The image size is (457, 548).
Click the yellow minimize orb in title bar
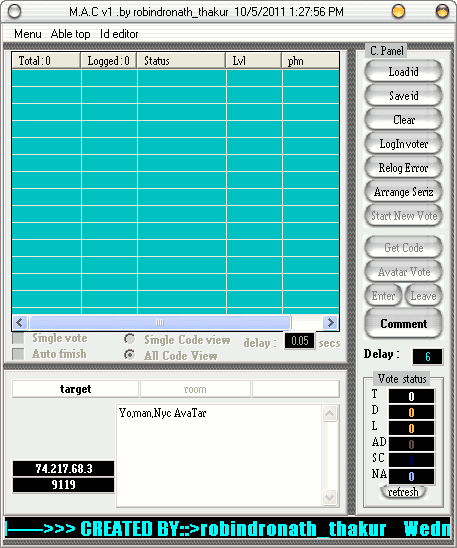click(398, 11)
